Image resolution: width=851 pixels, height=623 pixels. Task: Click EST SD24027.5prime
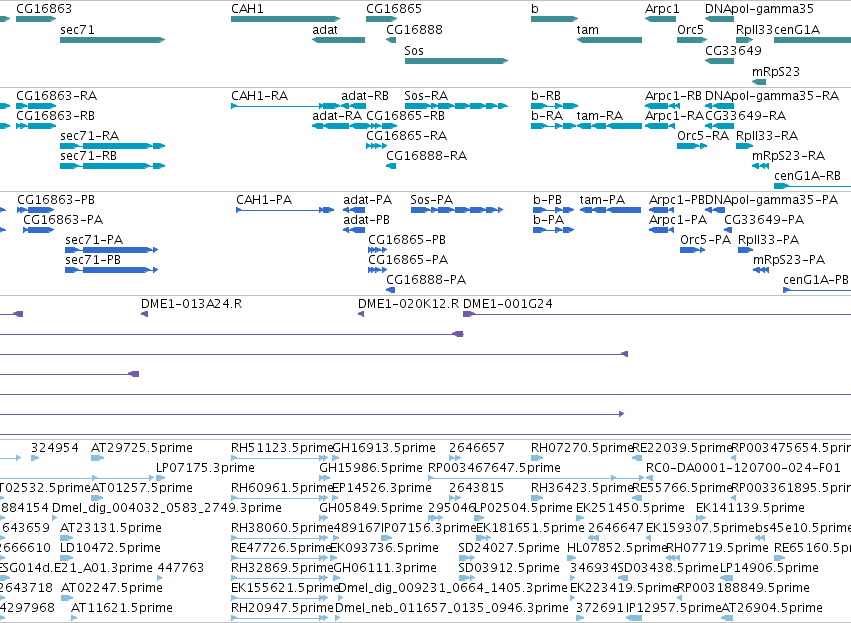pos(466,558)
